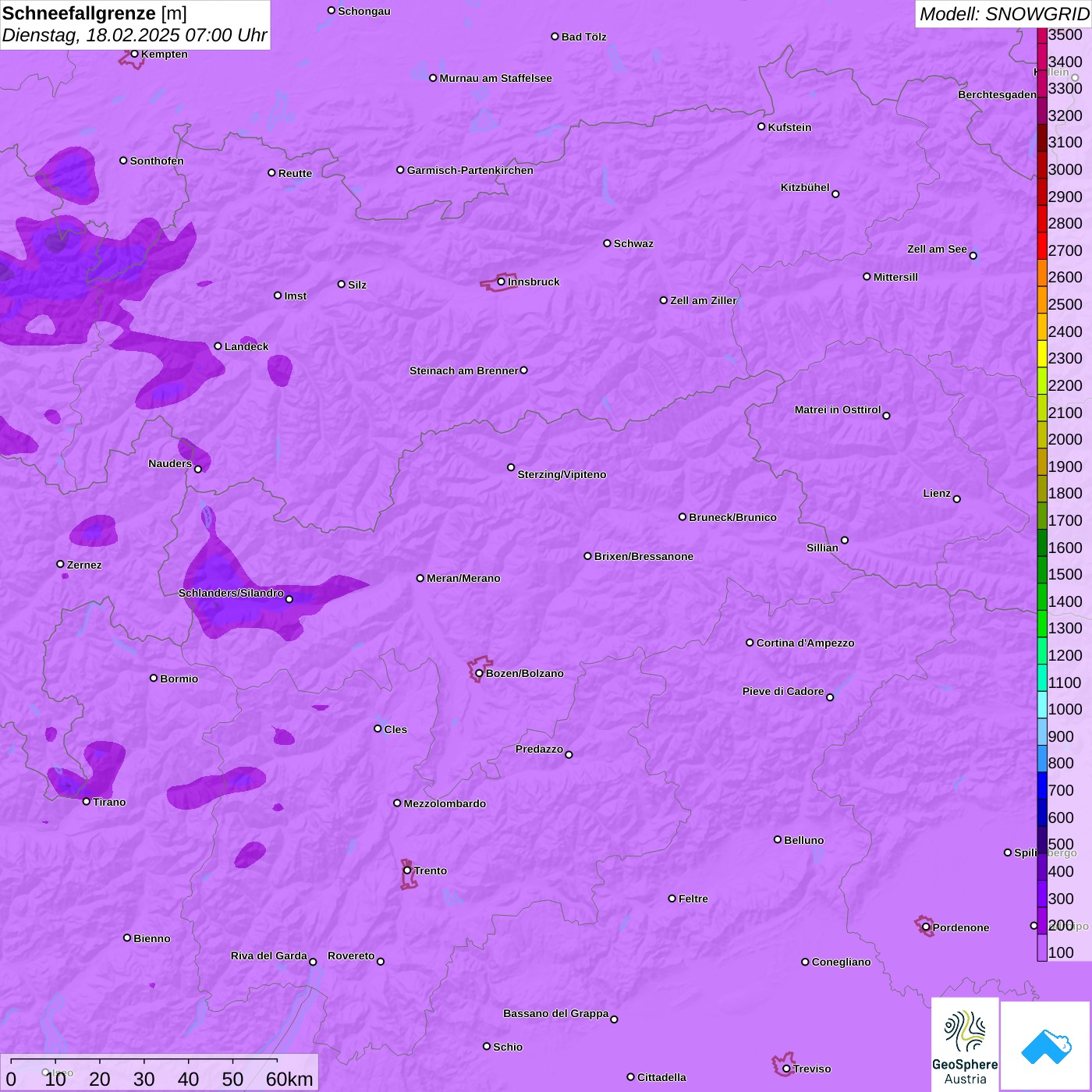1092x1092 pixels.
Task: Click the 700 m blue legend swatch
Action: pyautogui.click(x=1042, y=785)
